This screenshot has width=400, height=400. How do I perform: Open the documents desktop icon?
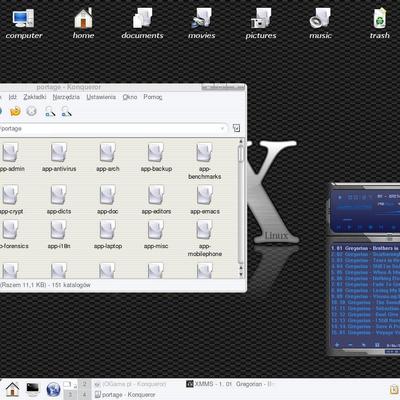coord(142,23)
